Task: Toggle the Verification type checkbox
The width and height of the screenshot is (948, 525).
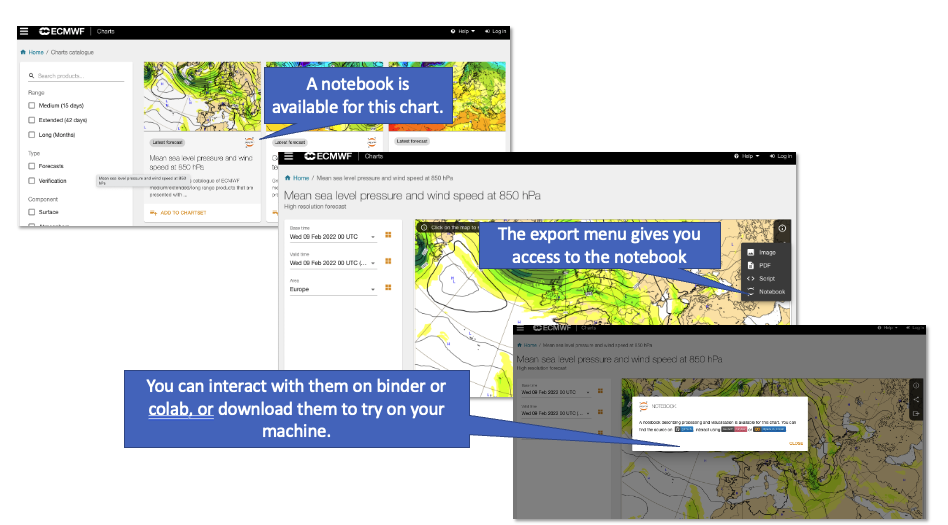Action: point(31,180)
